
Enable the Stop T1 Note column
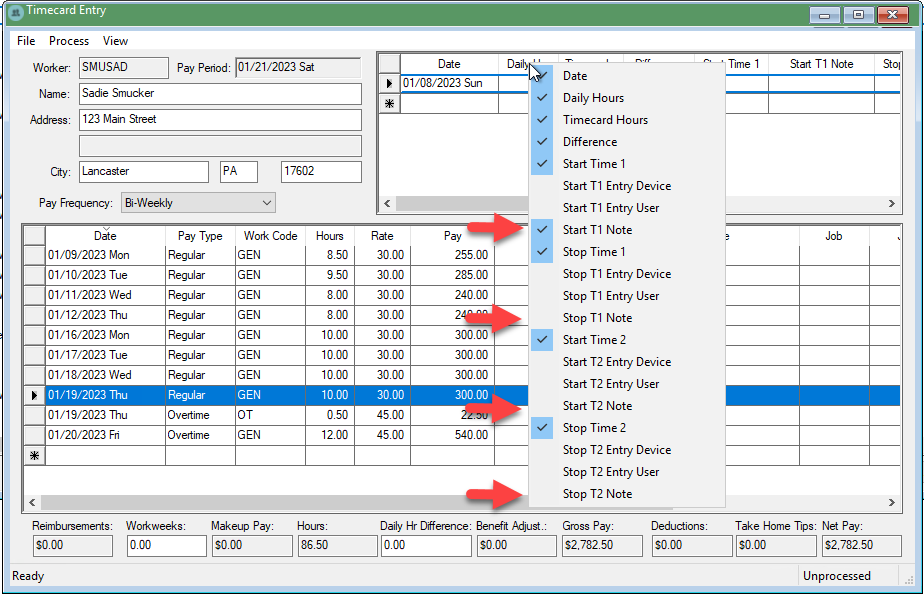[597, 318]
